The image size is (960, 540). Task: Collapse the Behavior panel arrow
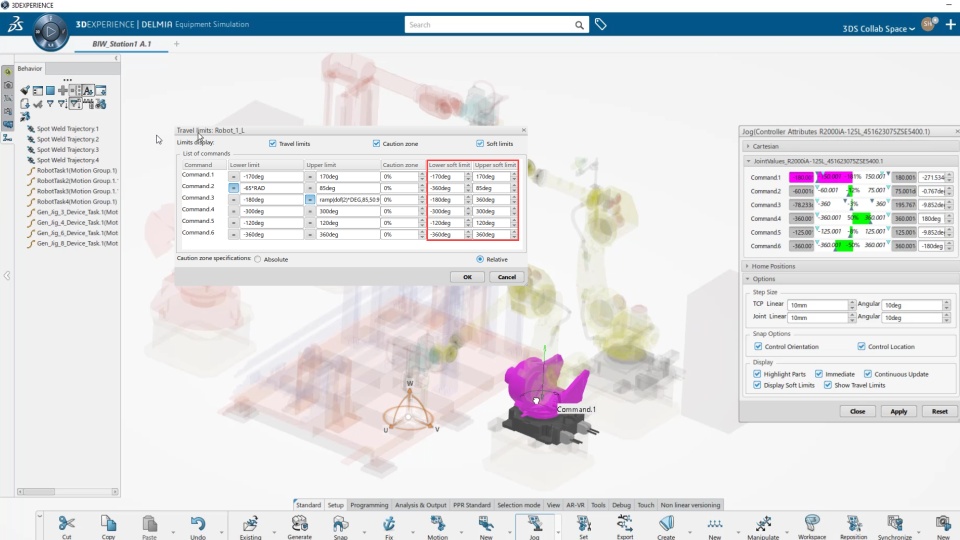(x=116, y=58)
